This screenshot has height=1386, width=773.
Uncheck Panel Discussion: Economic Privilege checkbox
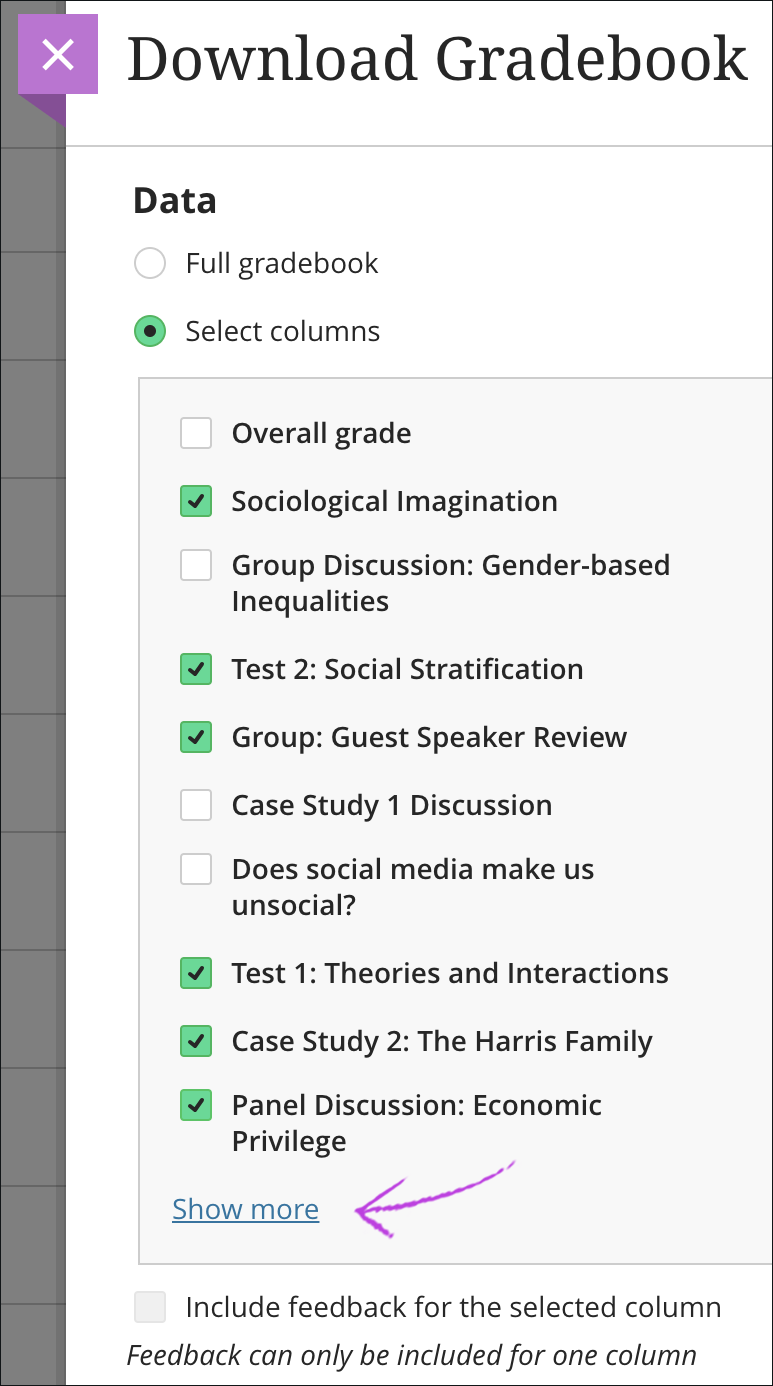click(x=196, y=1106)
